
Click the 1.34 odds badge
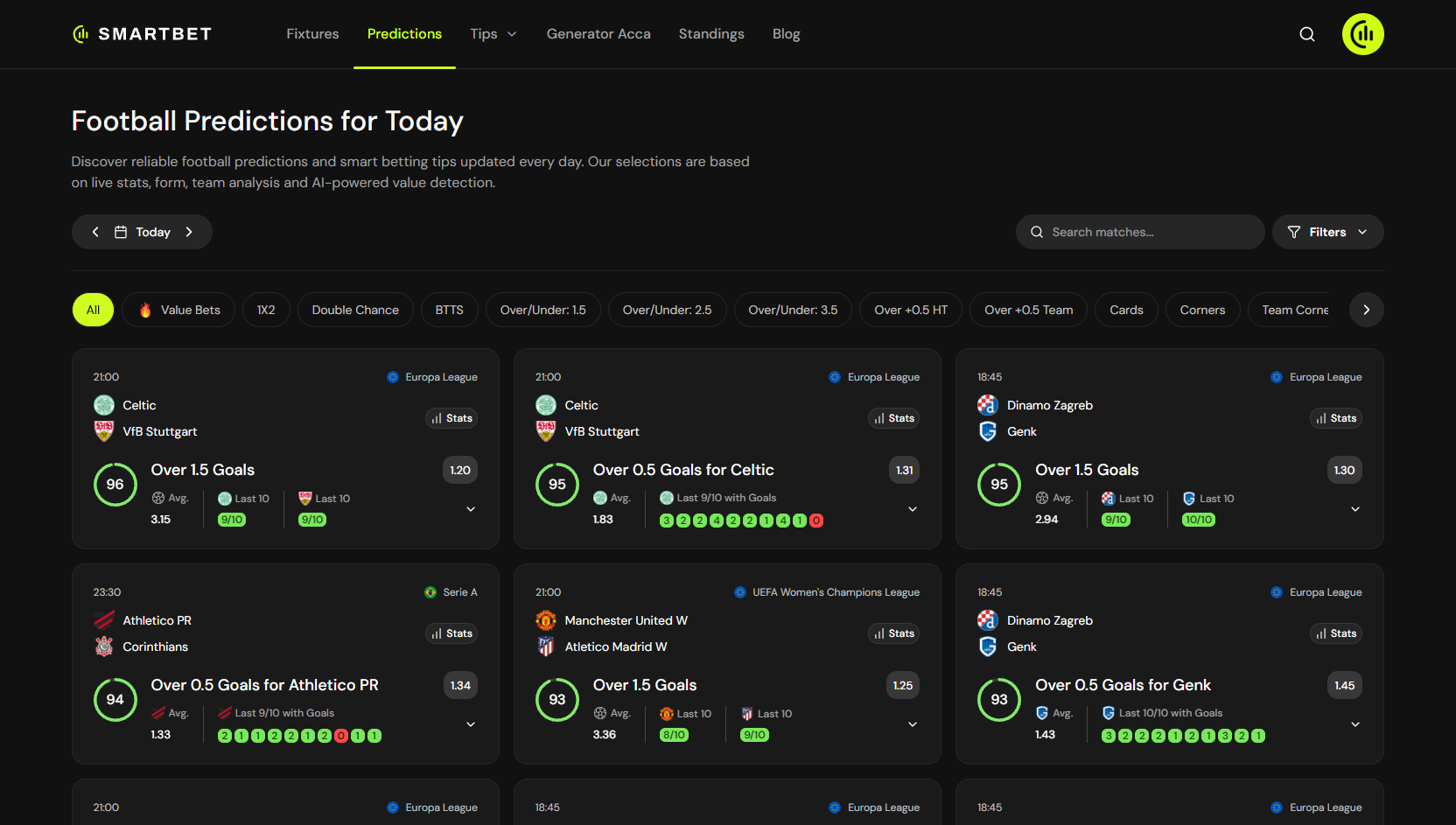(x=460, y=686)
